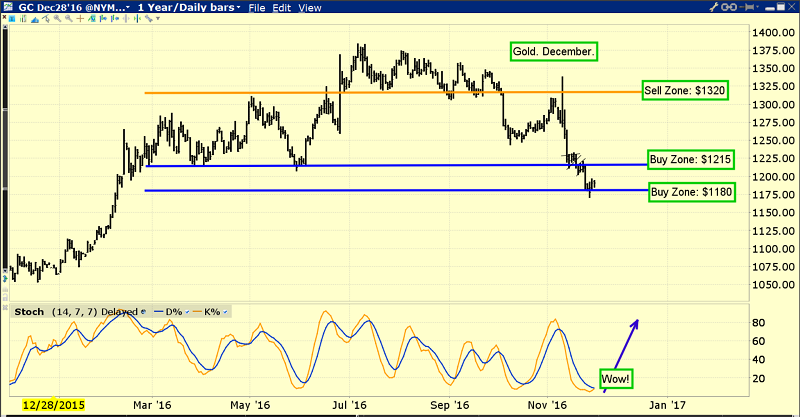
Task: Click the chain link window-grouping icon
Action: [729, 7]
